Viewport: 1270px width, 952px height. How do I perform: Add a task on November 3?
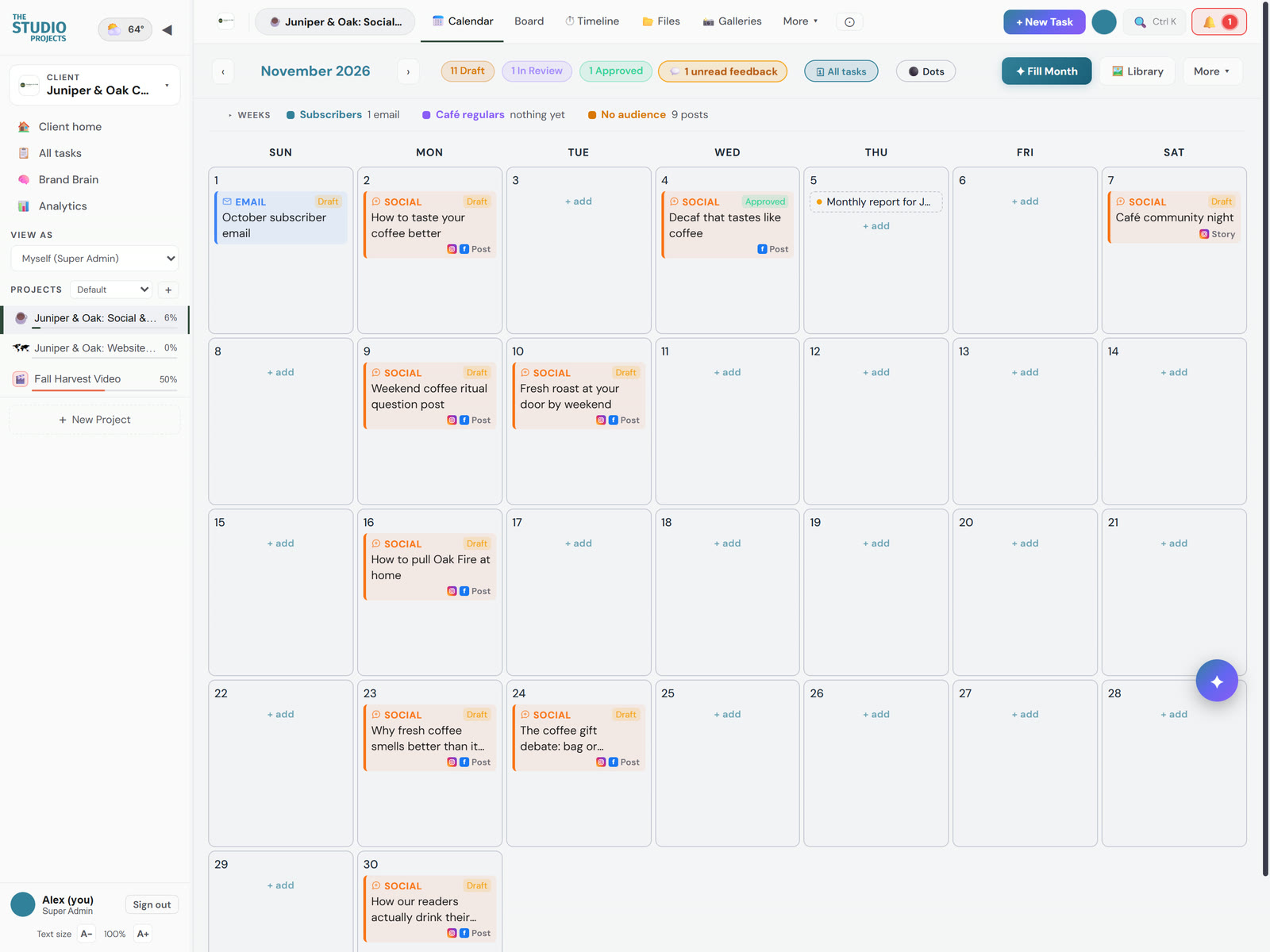point(579,202)
